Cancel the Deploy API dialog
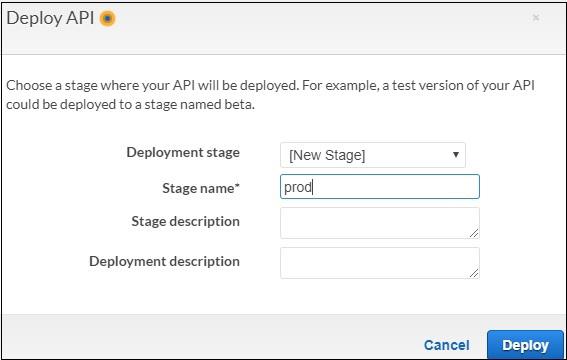 tap(447, 345)
